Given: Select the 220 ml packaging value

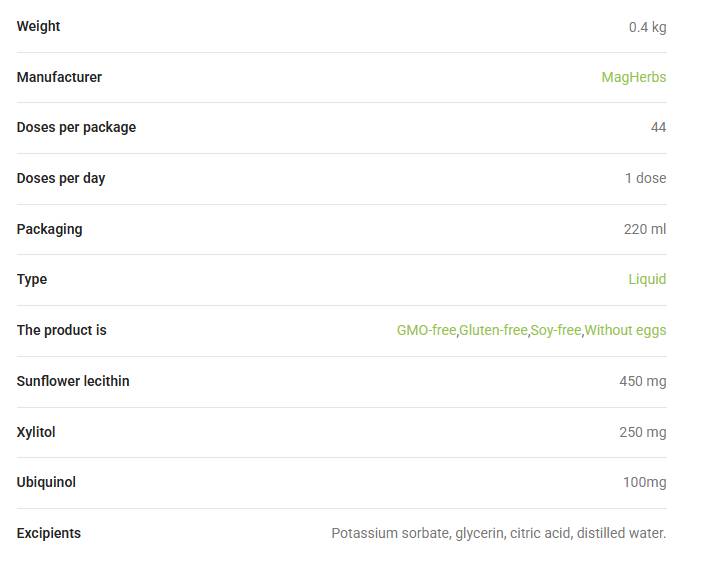Looking at the screenshot, I should 645,229.
